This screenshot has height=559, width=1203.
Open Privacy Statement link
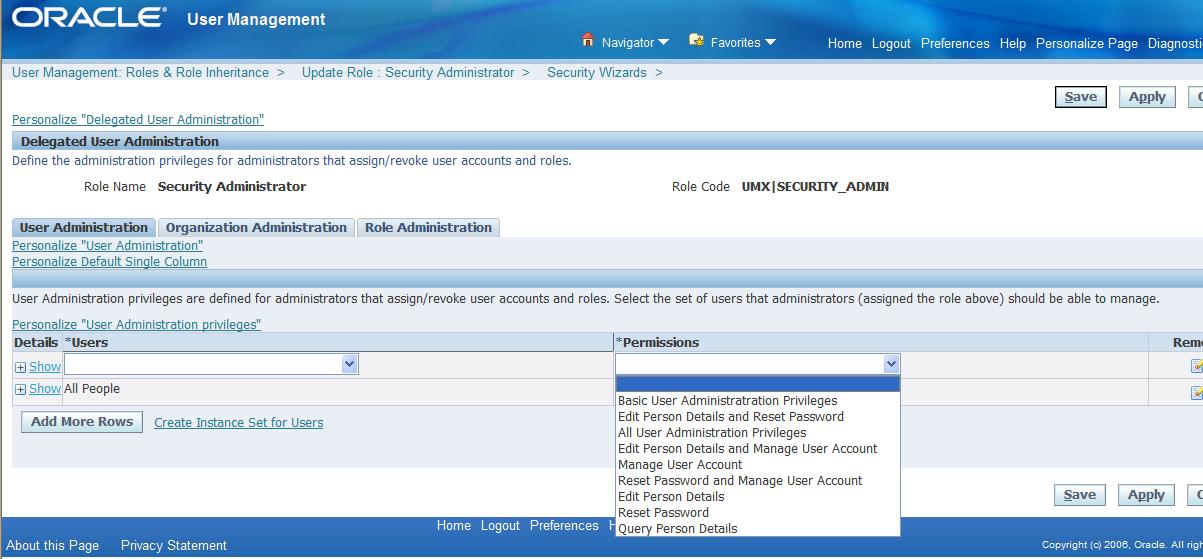(174, 545)
